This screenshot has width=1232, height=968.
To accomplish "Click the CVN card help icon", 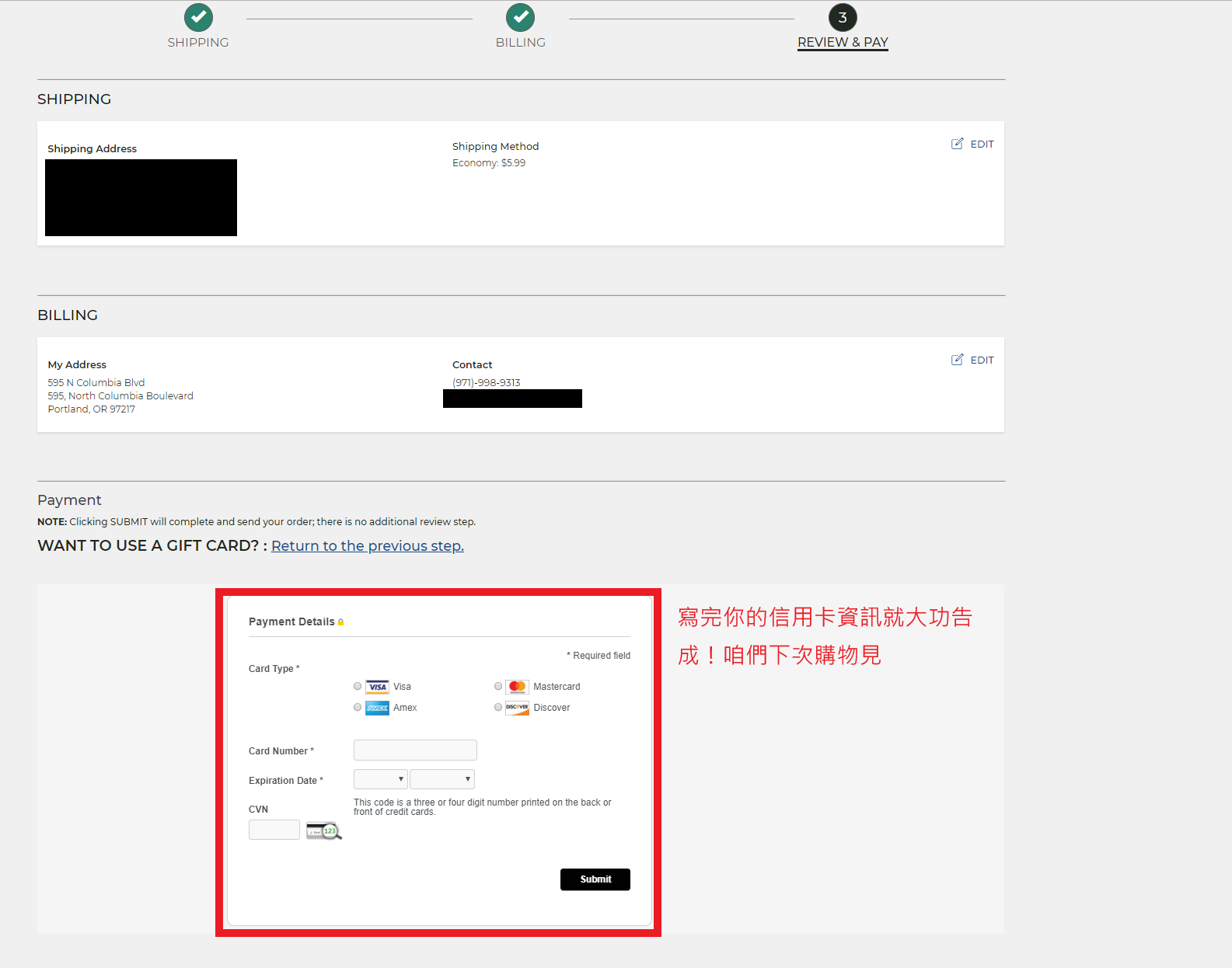I will (323, 830).
